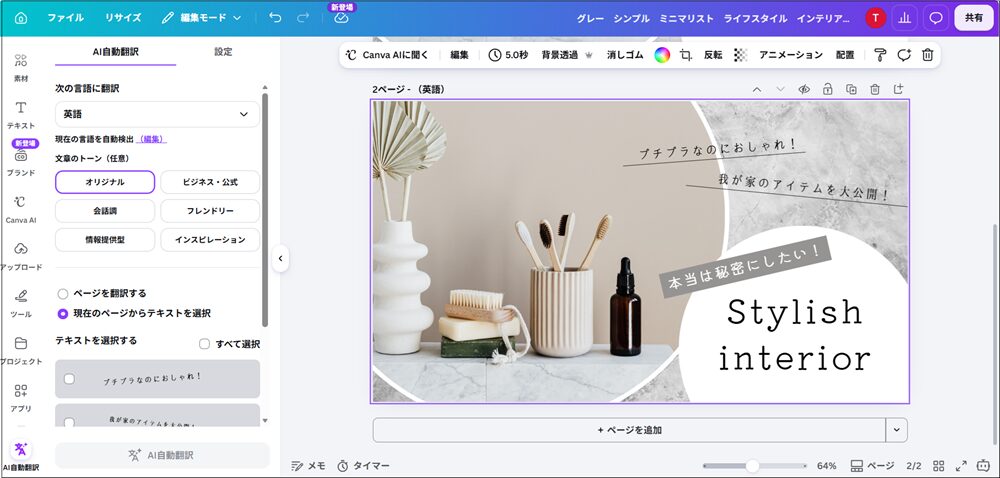Hide page 2 with the eye icon
Image resolution: width=1000 pixels, height=478 pixels.
pyautogui.click(x=804, y=89)
